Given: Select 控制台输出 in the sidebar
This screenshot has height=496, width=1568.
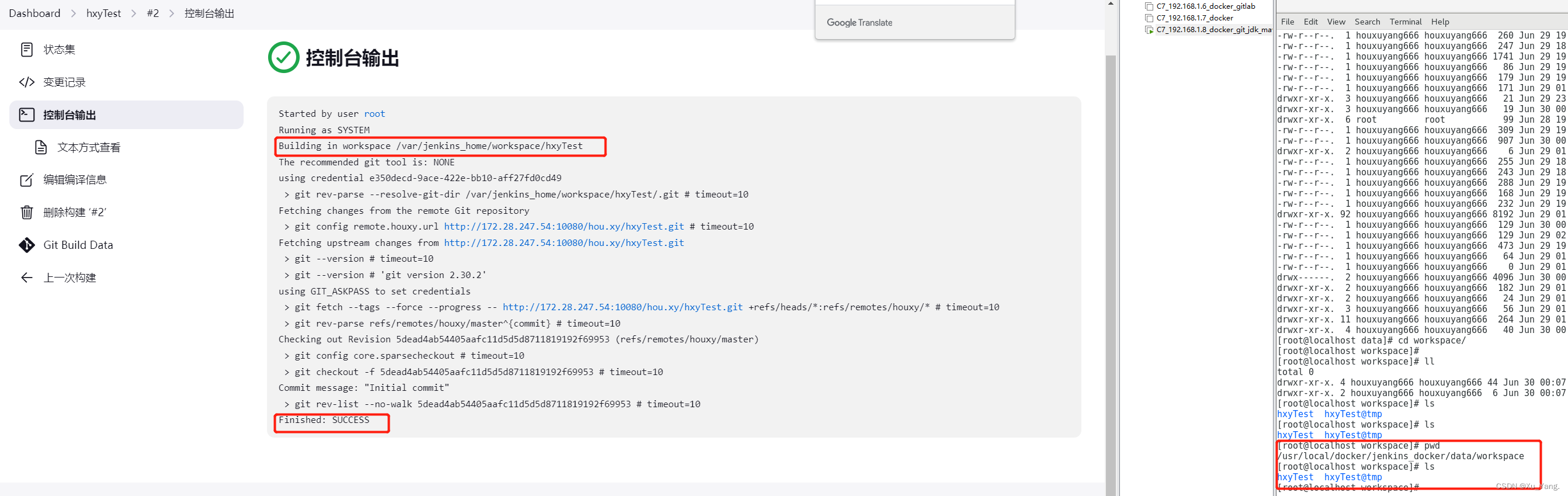Looking at the screenshot, I should 127,115.
